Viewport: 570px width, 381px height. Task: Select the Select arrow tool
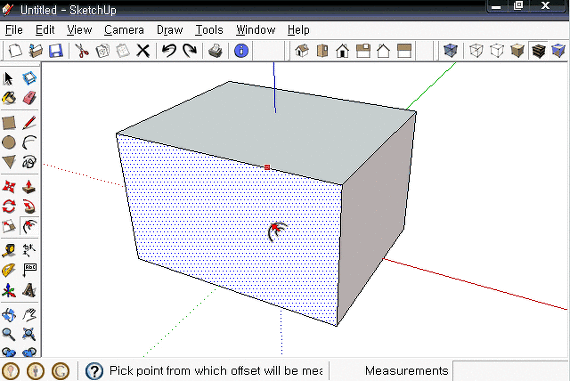9,78
